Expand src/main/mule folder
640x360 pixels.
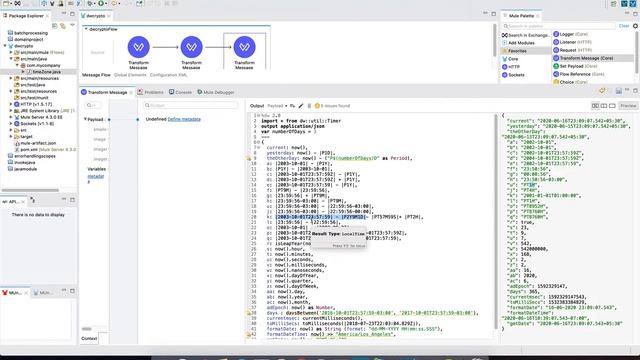click(x=11, y=52)
